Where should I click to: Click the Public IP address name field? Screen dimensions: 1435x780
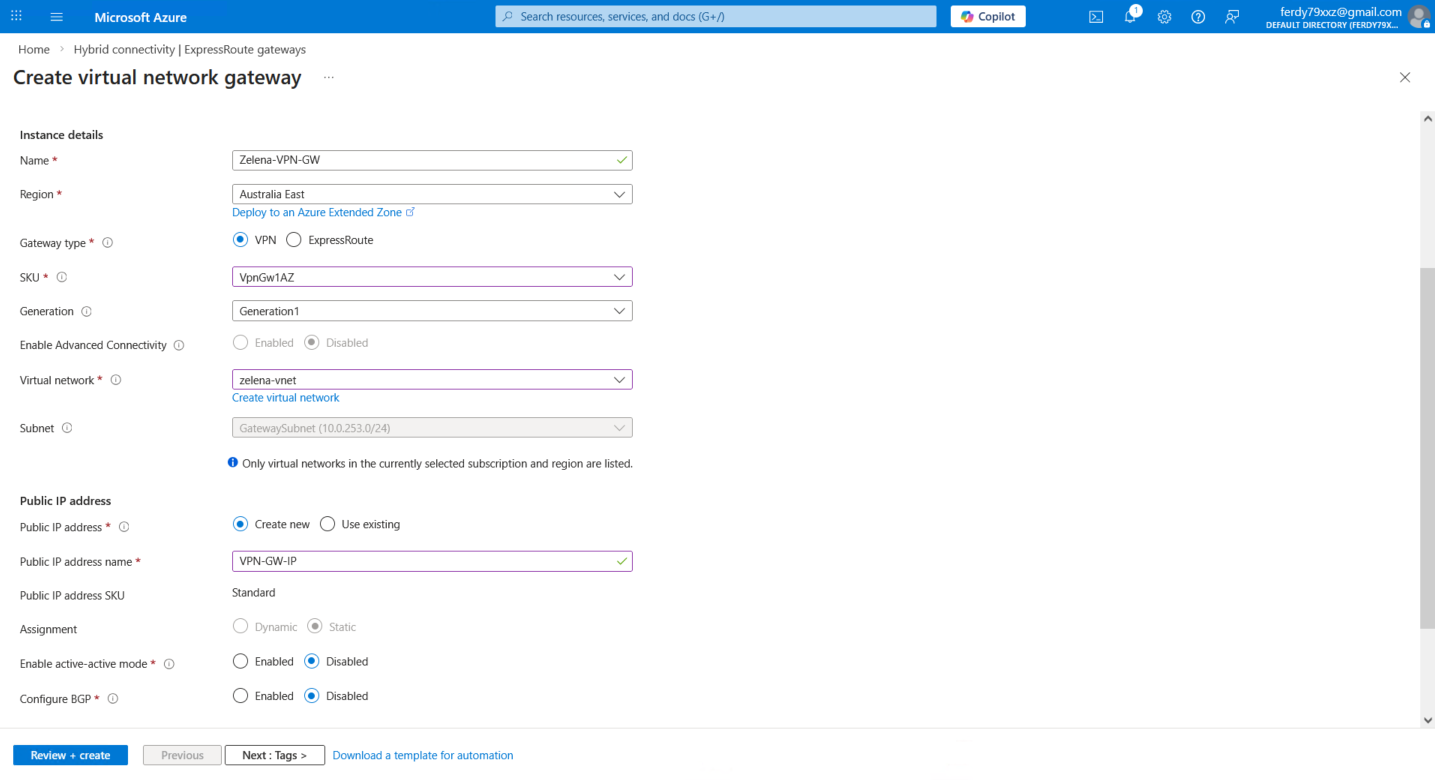(x=425, y=561)
